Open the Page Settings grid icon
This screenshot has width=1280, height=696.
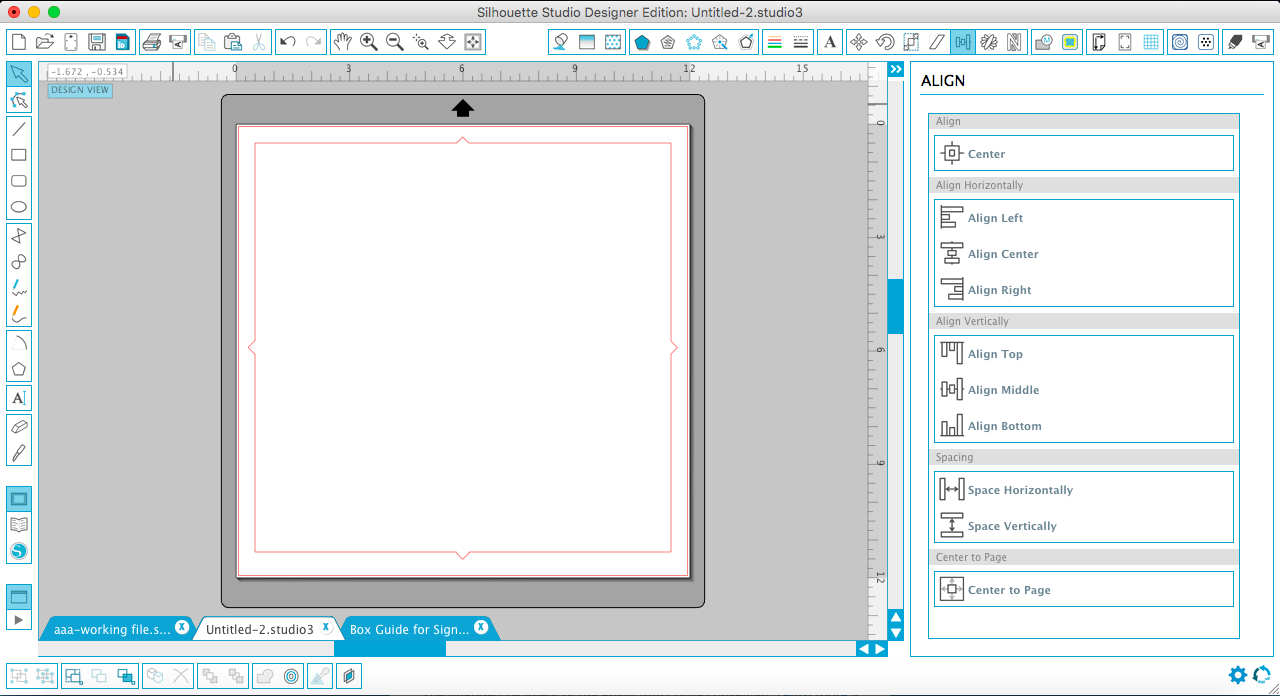(x=1151, y=42)
